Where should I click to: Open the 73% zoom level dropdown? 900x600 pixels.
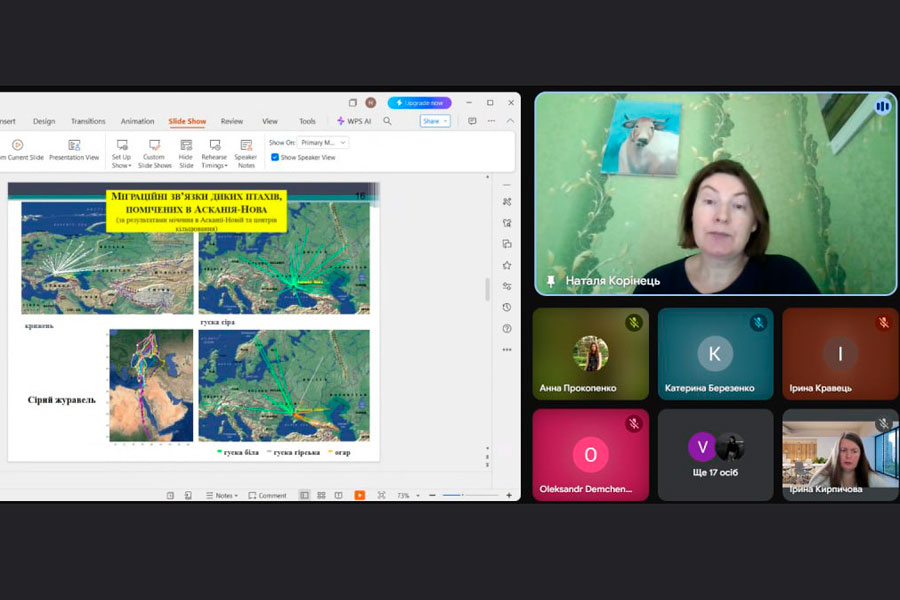408,495
